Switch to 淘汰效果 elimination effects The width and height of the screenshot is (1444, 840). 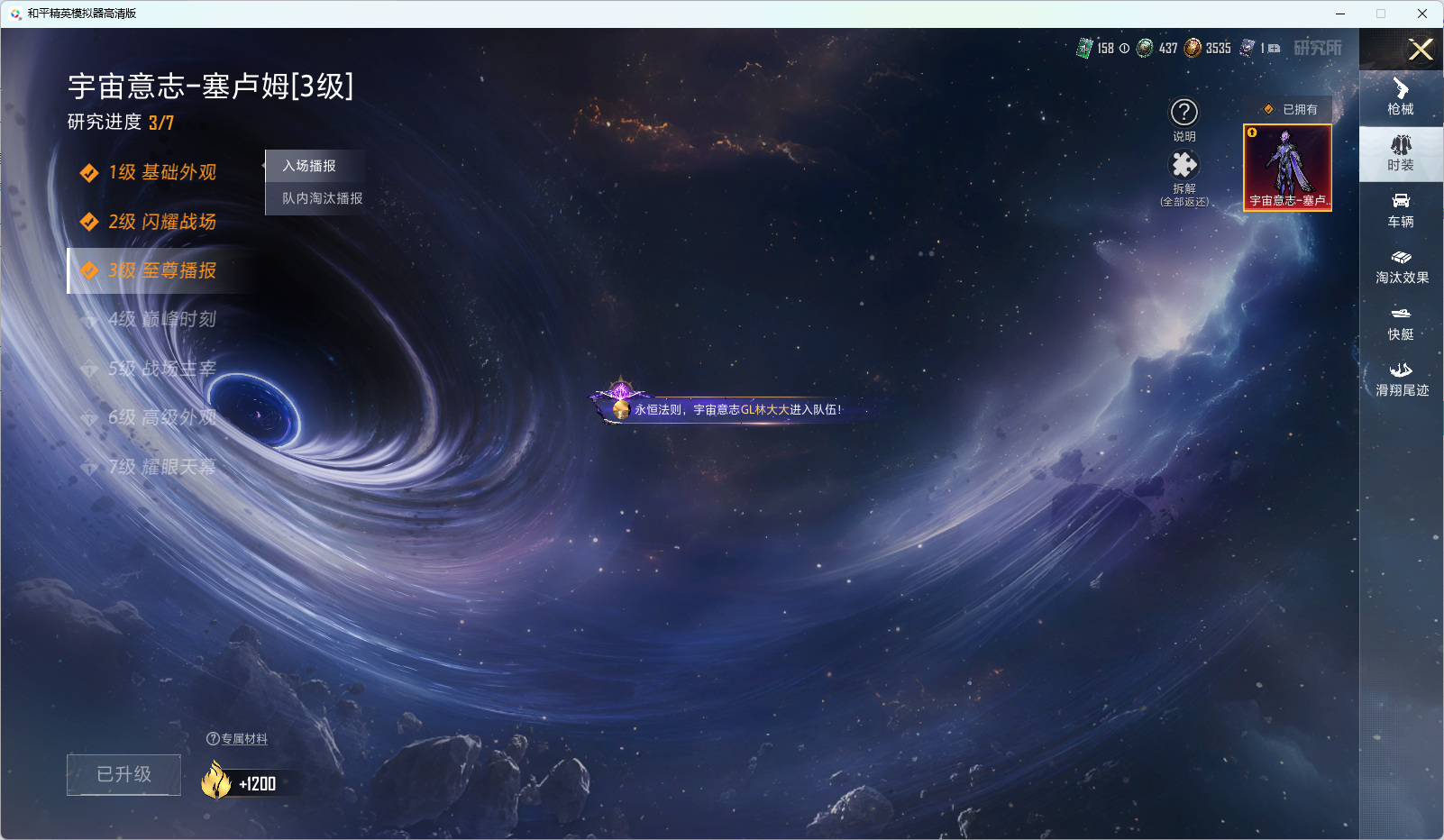pyautogui.click(x=1401, y=267)
